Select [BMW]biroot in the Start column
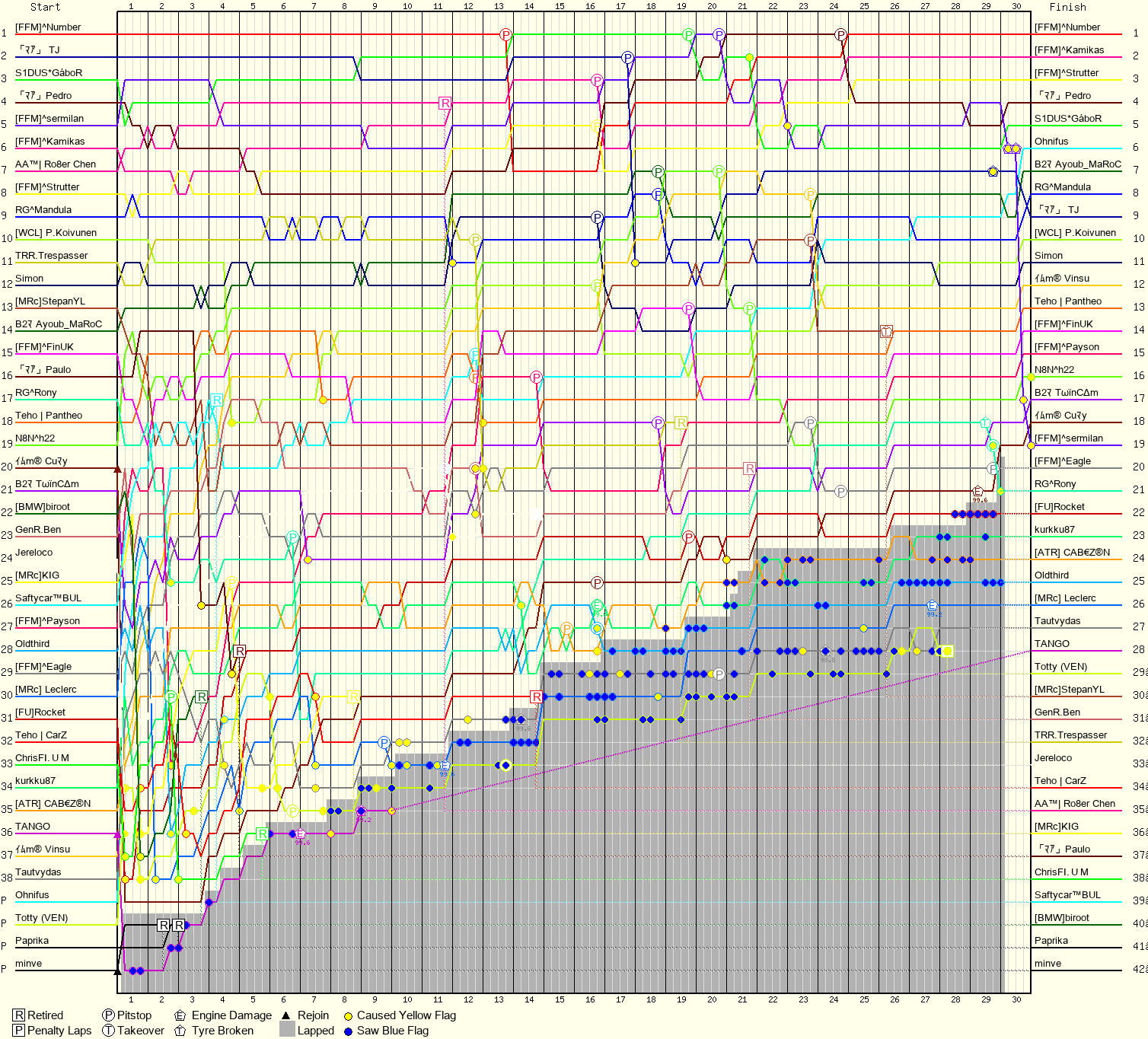The height and width of the screenshot is (1039, 1148). coord(43,507)
